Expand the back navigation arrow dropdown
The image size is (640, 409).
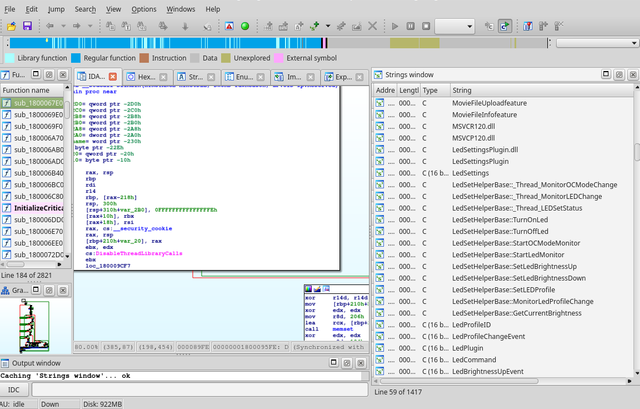pyautogui.click(x=63, y=25)
